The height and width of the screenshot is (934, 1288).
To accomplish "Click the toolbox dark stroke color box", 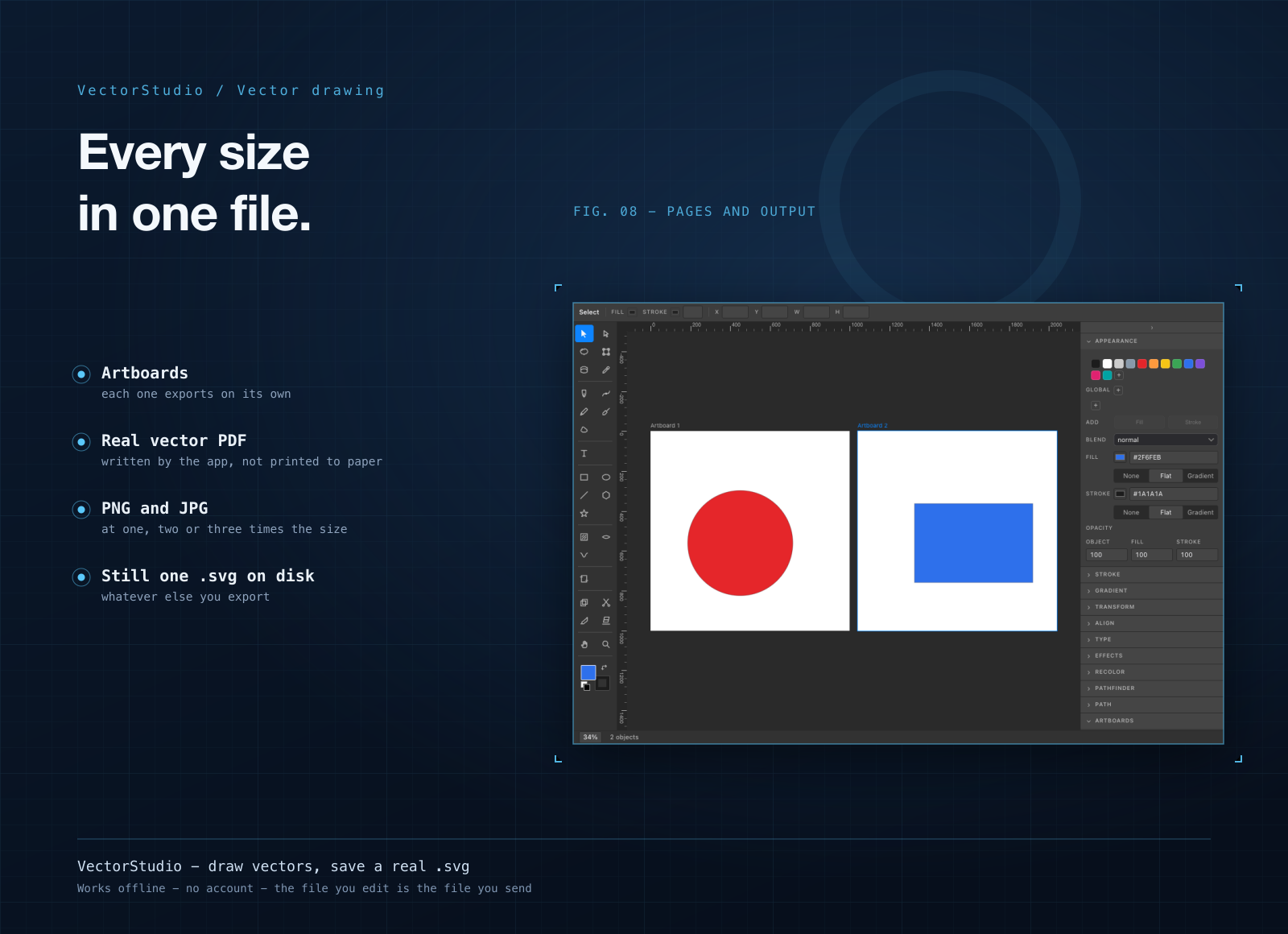I will click(x=602, y=683).
